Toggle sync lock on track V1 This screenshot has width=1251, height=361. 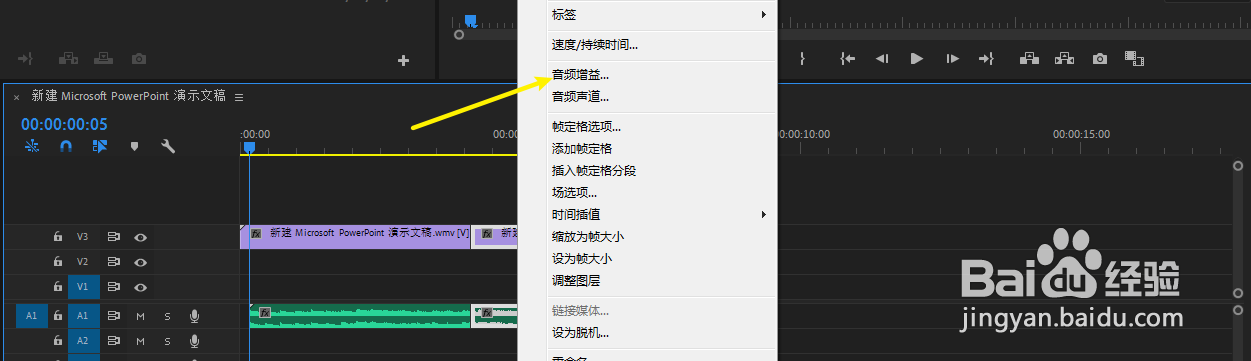coord(114,287)
